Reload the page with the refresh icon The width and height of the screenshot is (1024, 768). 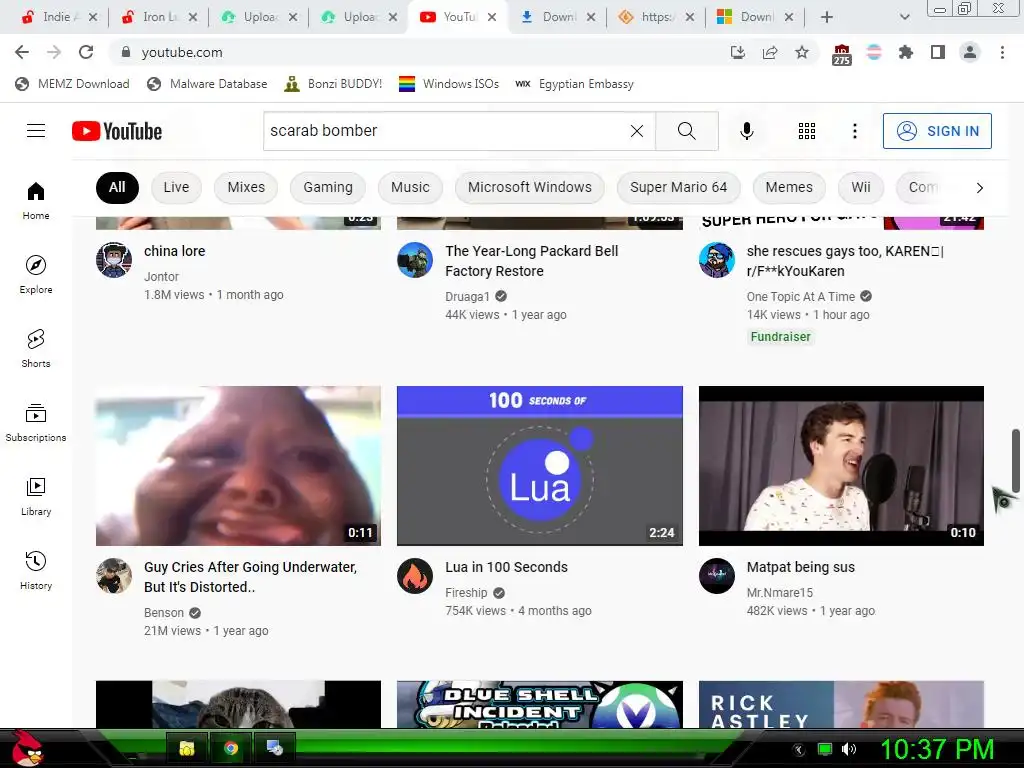[86, 52]
